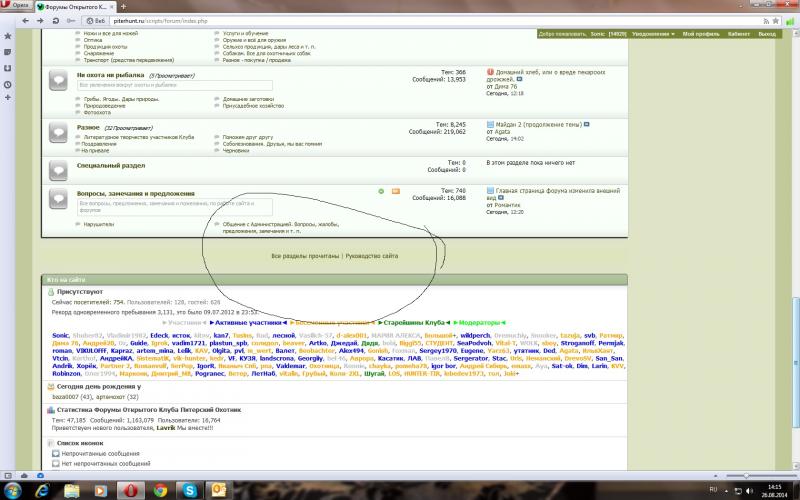The height and width of the screenshot is (500, 800).
Task: Open Opera sidebar history clock icon
Action: (x=8, y=85)
